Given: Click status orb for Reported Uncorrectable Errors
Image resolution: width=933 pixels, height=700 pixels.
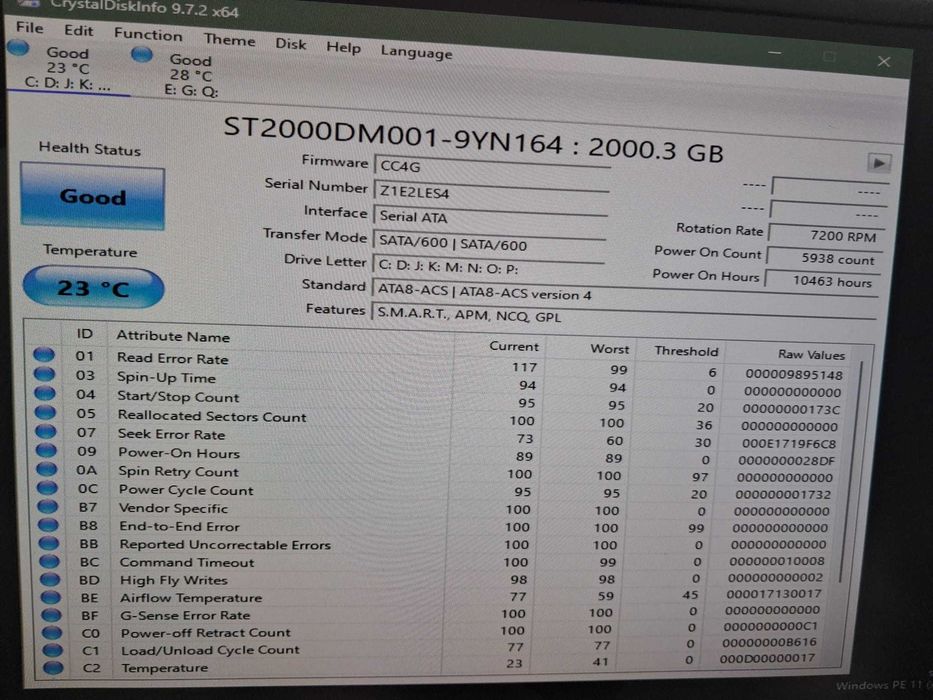Looking at the screenshot, I should click(49, 543).
